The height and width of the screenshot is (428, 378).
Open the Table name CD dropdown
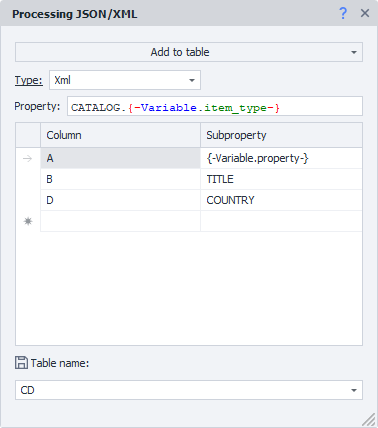coord(189,390)
